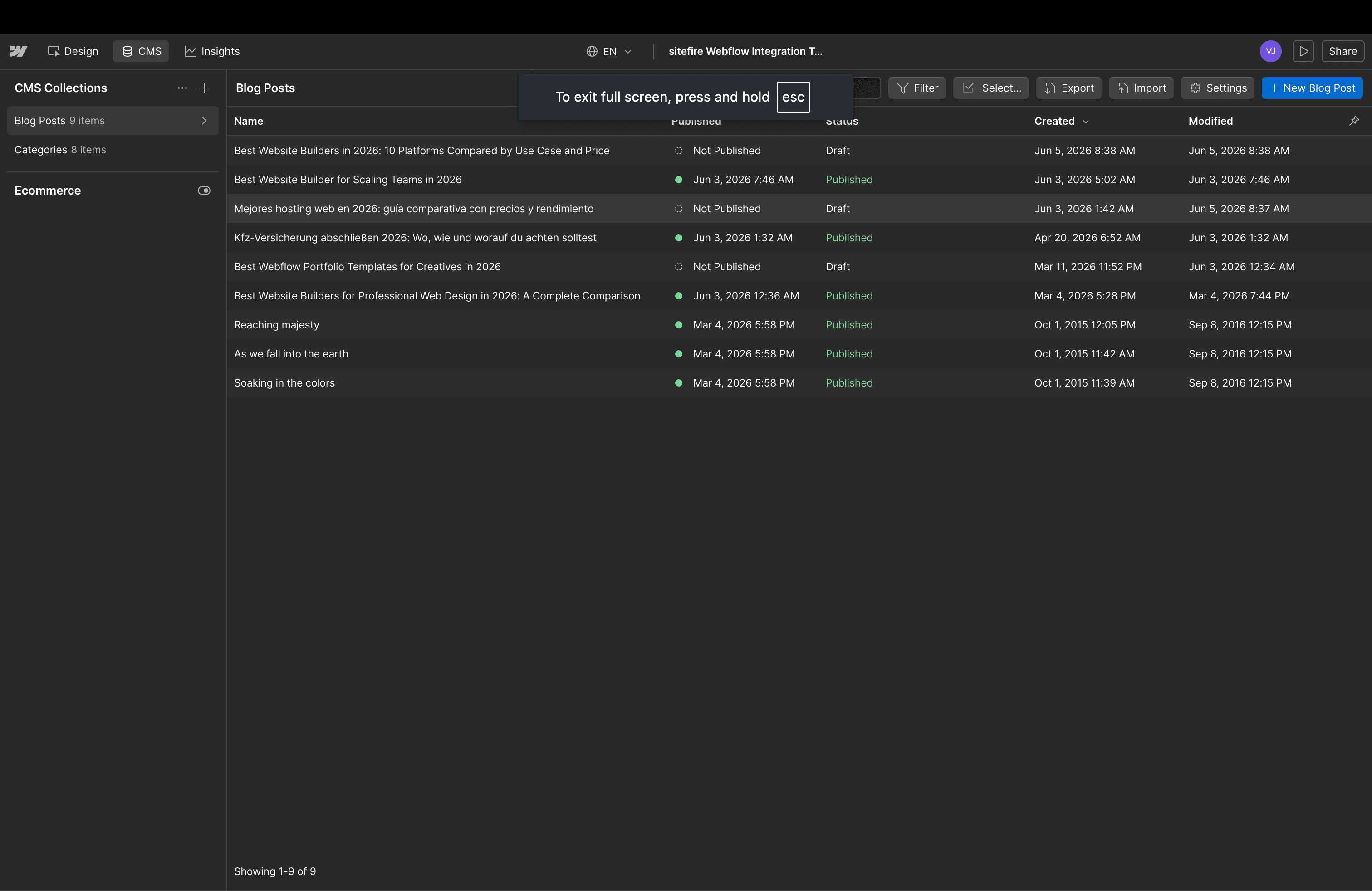This screenshot has width=1372, height=891.
Task: Add a new CMS collection
Action: [x=204, y=88]
